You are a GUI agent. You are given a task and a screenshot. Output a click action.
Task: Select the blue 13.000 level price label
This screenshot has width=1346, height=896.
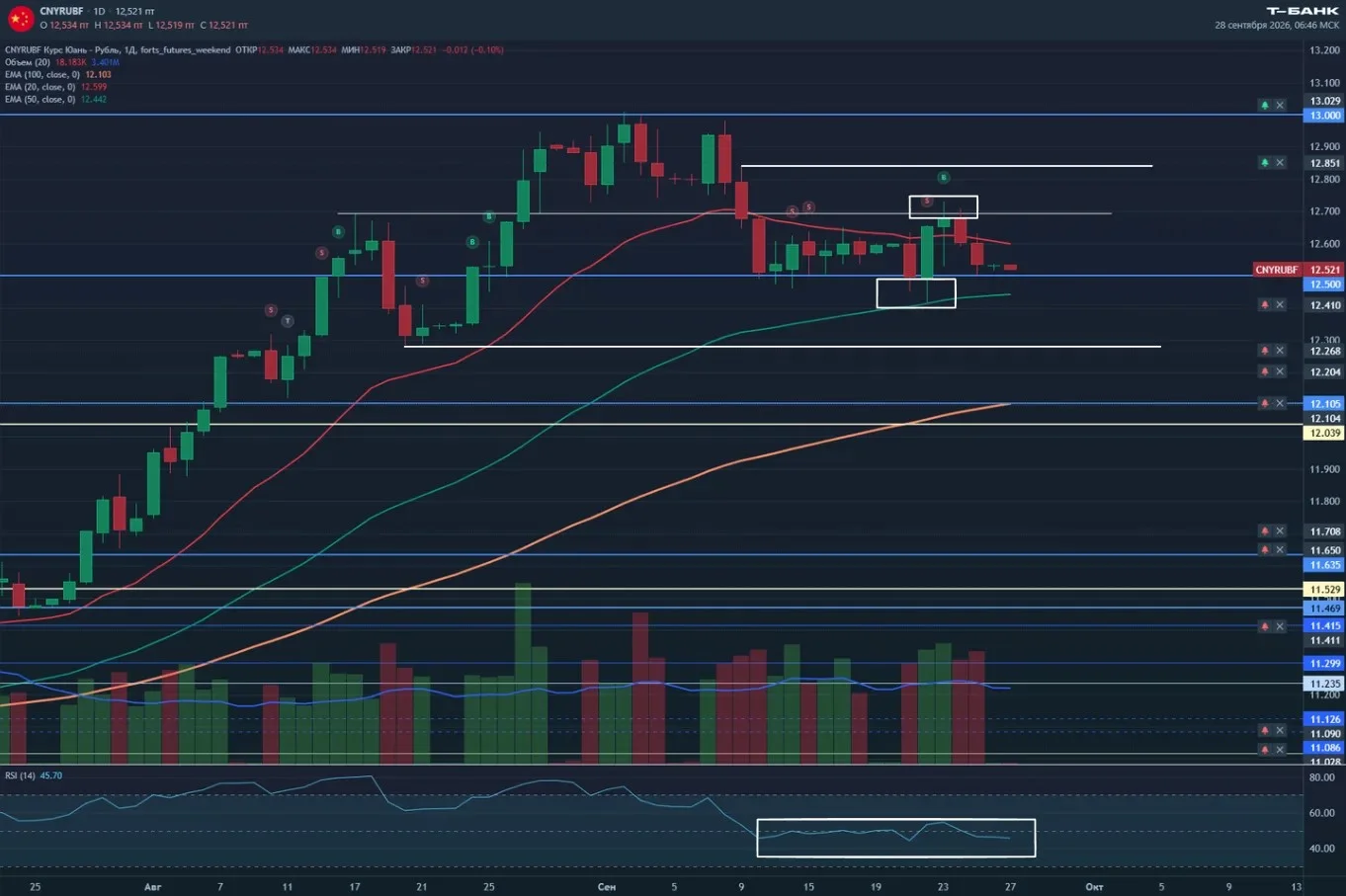pos(1324,116)
